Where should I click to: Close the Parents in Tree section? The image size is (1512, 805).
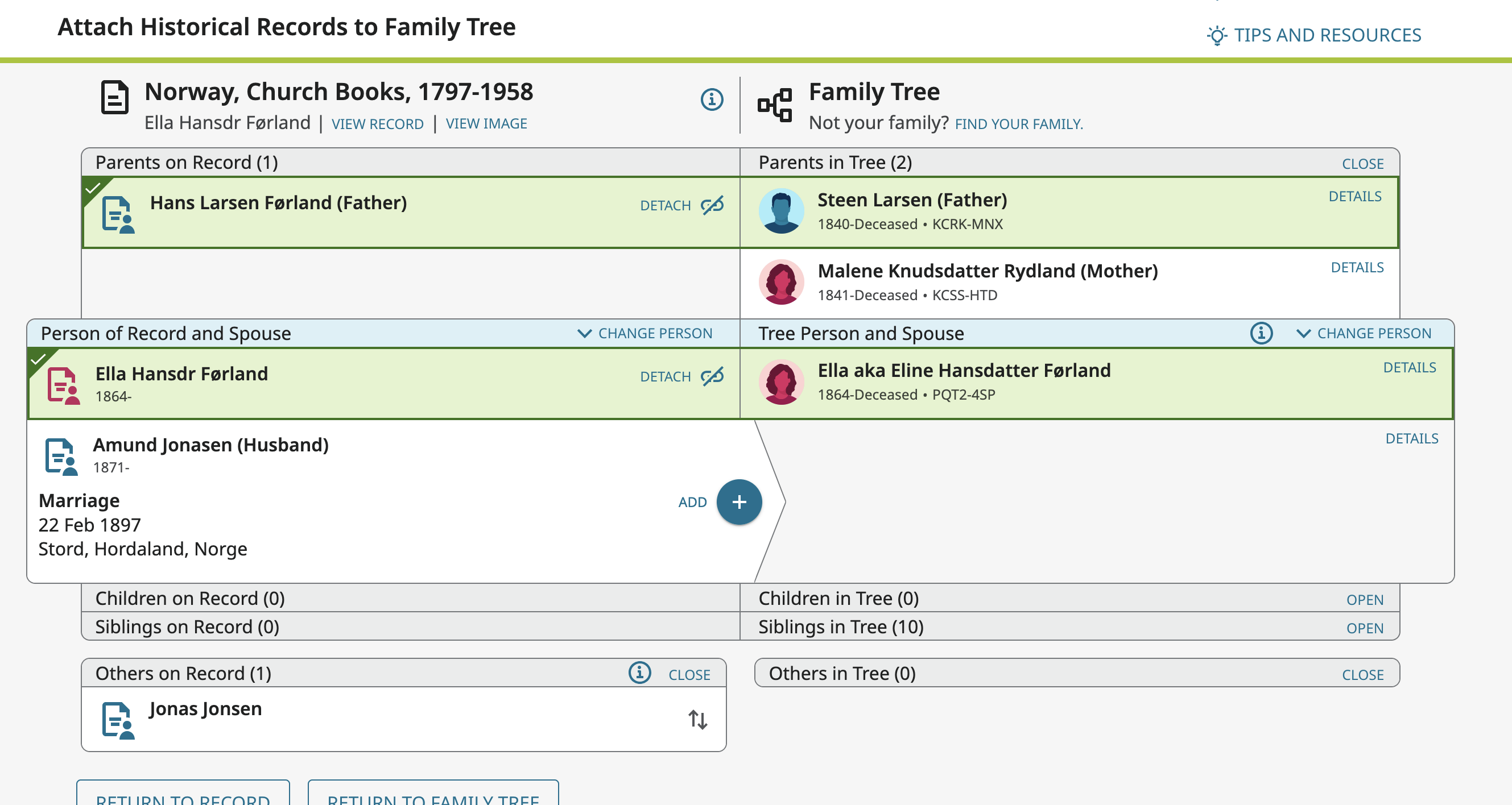1362,164
